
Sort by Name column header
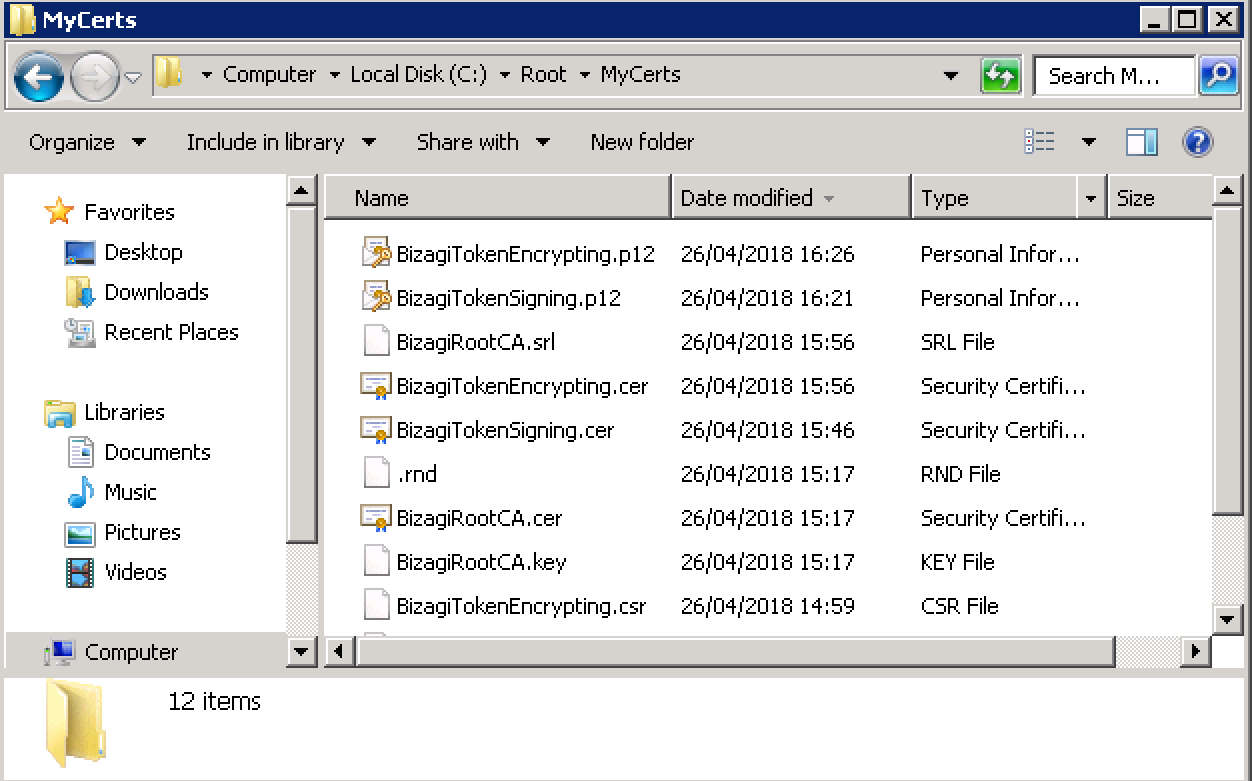(x=497, y=197)
